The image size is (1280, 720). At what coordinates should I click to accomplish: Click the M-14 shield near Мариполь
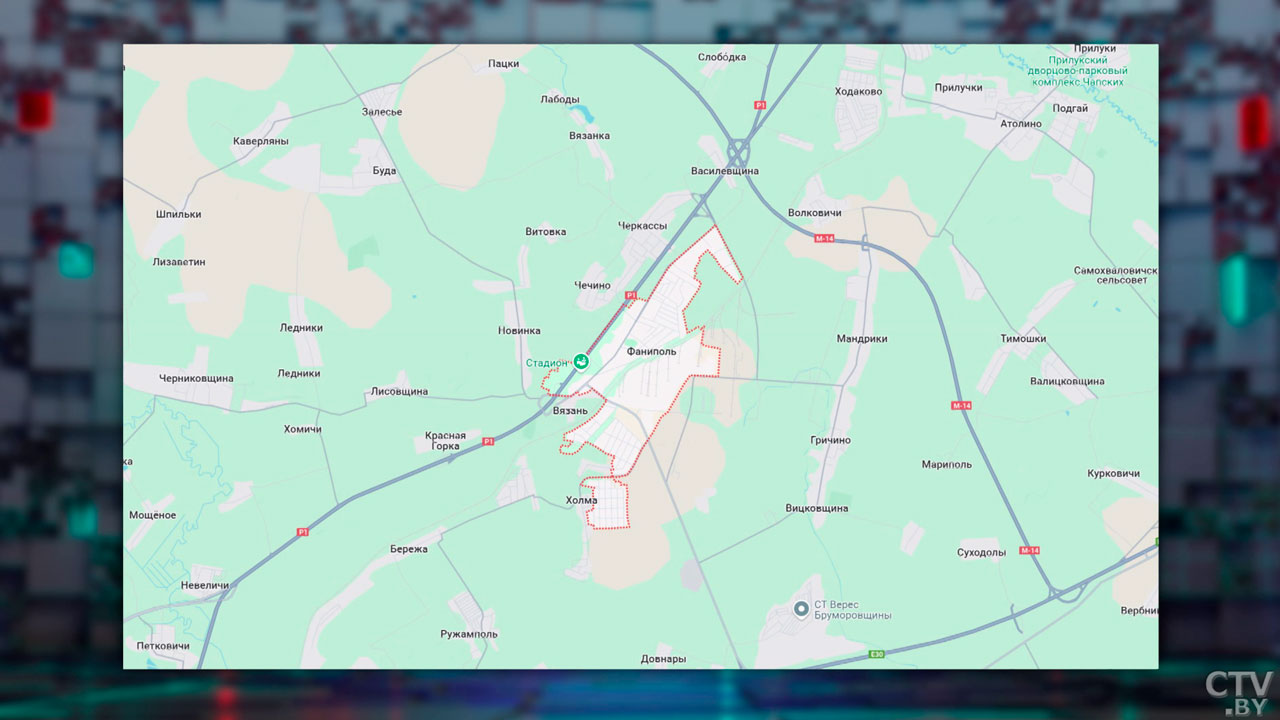961,405
